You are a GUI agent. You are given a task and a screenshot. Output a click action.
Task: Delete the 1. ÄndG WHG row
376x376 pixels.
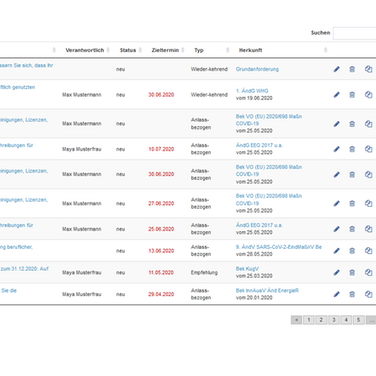click(x=352, y=95)
